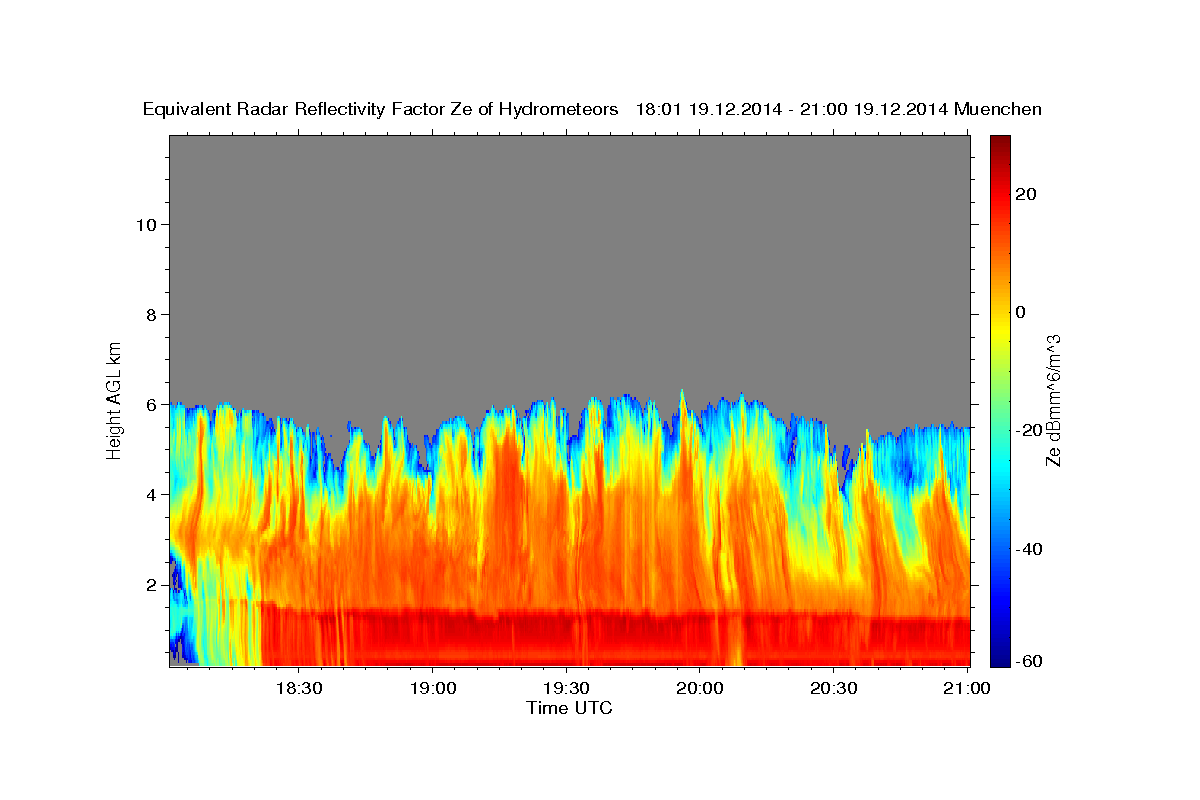
Task: Click the plot title "Equivalent Radar Reflectivity Factor Ze of Hydrometeors"
Action: pyautogui.click(x=380, y=109)
